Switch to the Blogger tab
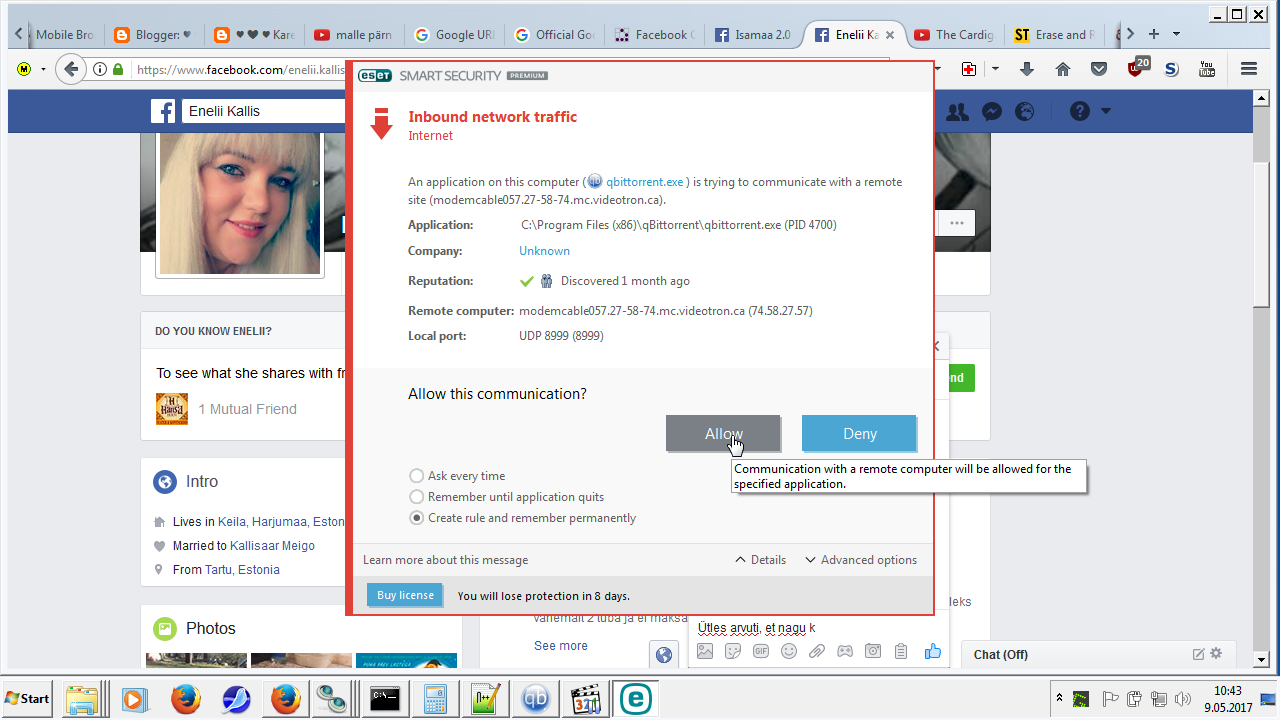 click(154, 34)
